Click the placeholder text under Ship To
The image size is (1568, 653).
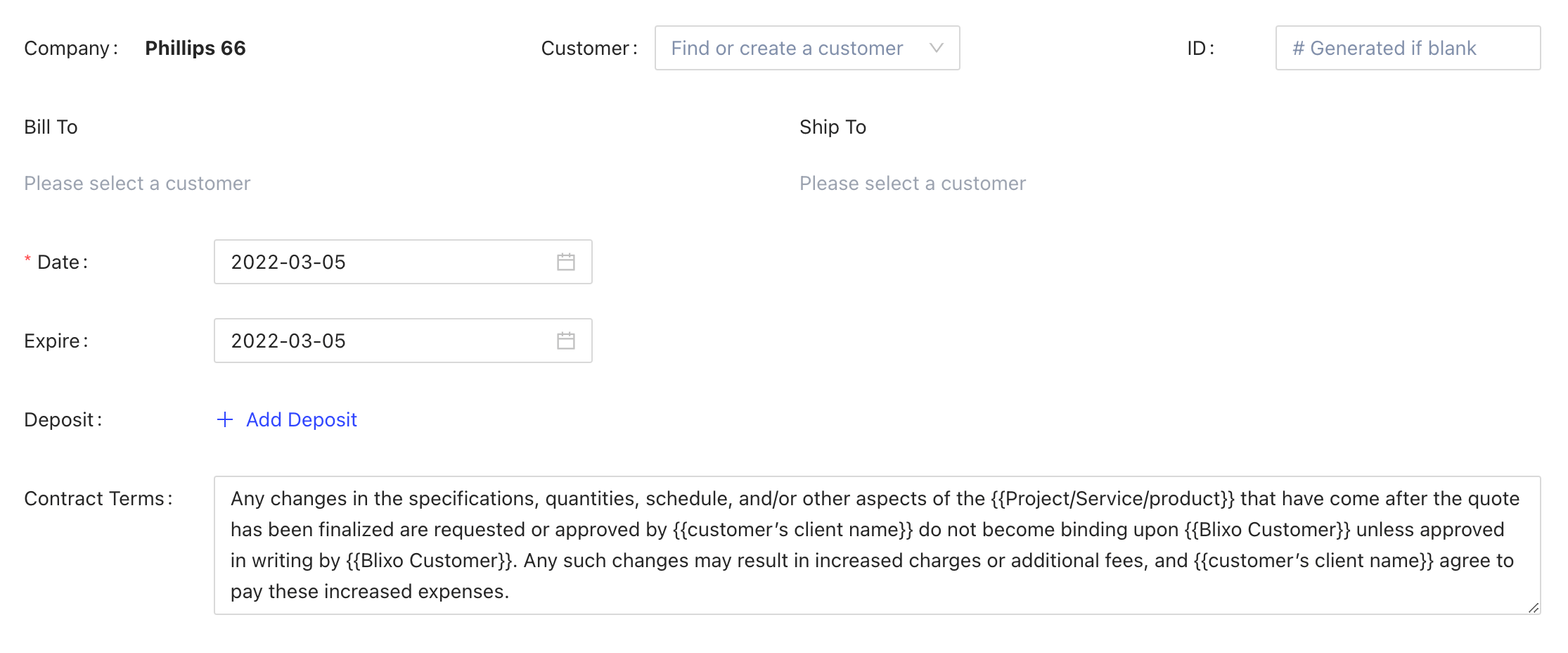tap(912, 184)
